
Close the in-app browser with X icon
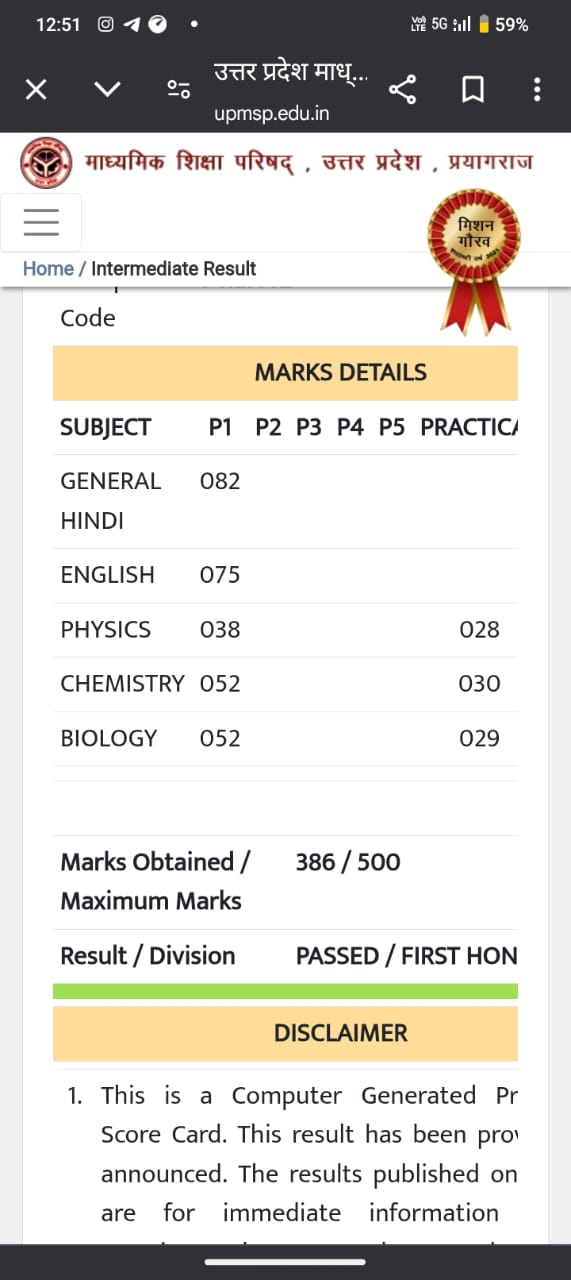click(36, 90)
